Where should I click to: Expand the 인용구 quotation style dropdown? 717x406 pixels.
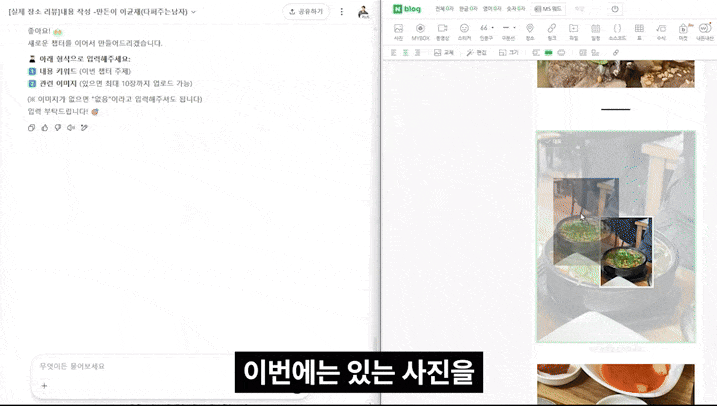(494, 28)
